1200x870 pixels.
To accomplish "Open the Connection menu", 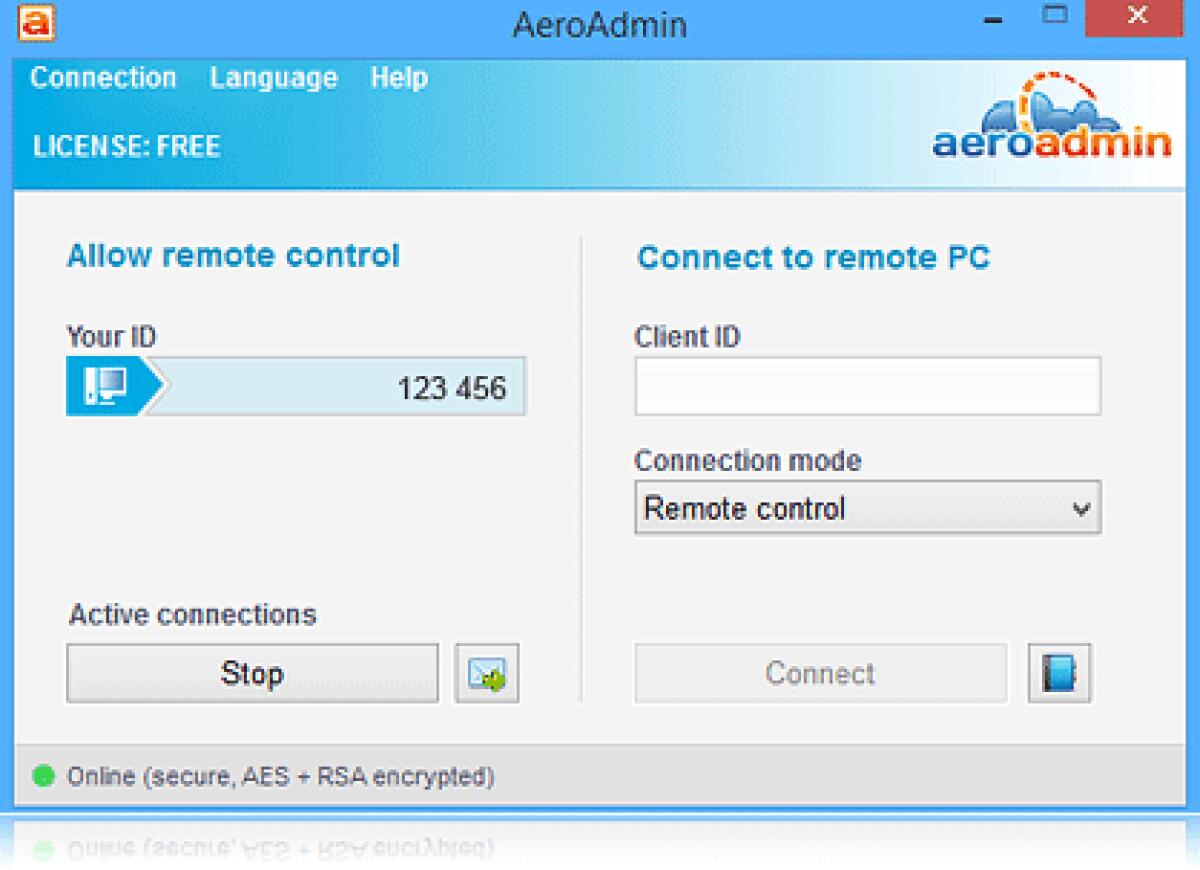I will point(103,78).
